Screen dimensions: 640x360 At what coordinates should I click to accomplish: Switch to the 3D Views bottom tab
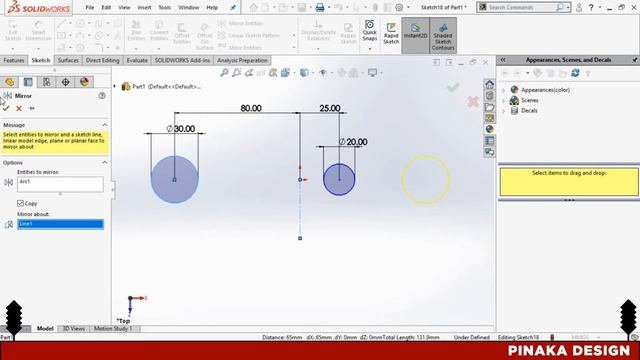(x=73, y=329)
